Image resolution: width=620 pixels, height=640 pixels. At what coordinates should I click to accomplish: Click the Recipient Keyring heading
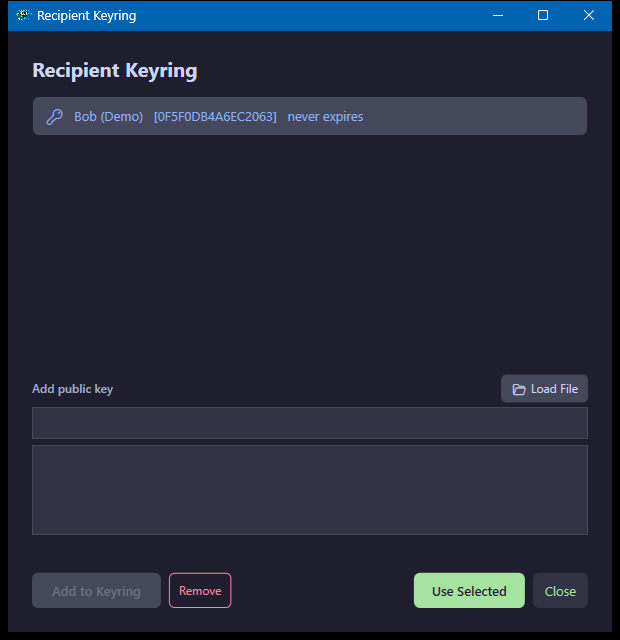[115, 71]
